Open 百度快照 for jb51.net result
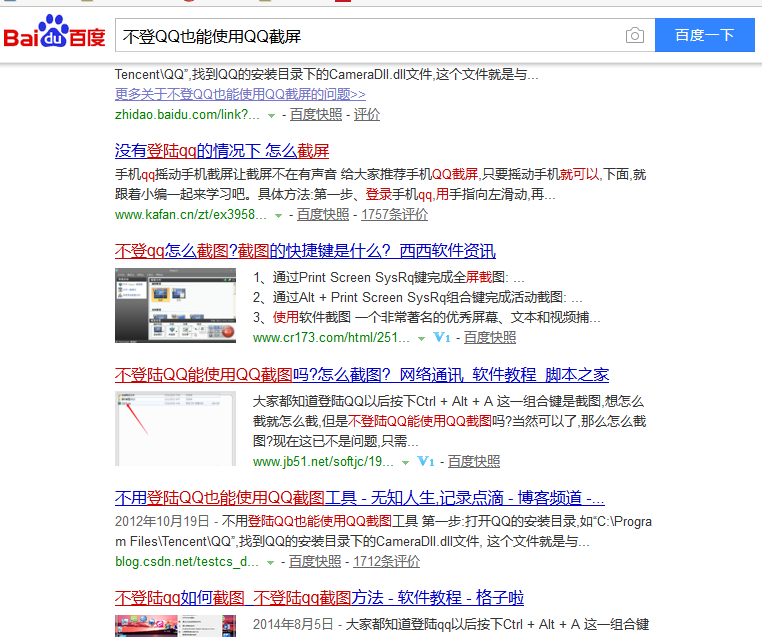 tap(474, 461)
